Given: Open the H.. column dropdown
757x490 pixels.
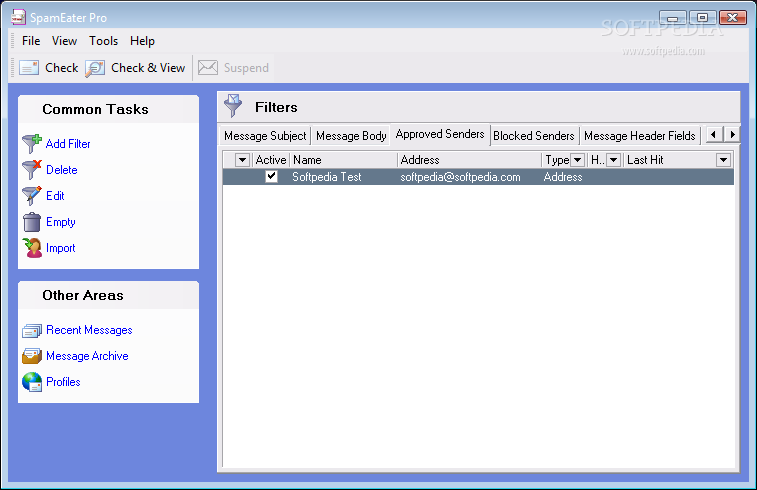Looking at the screenshot, I should 613,160.
